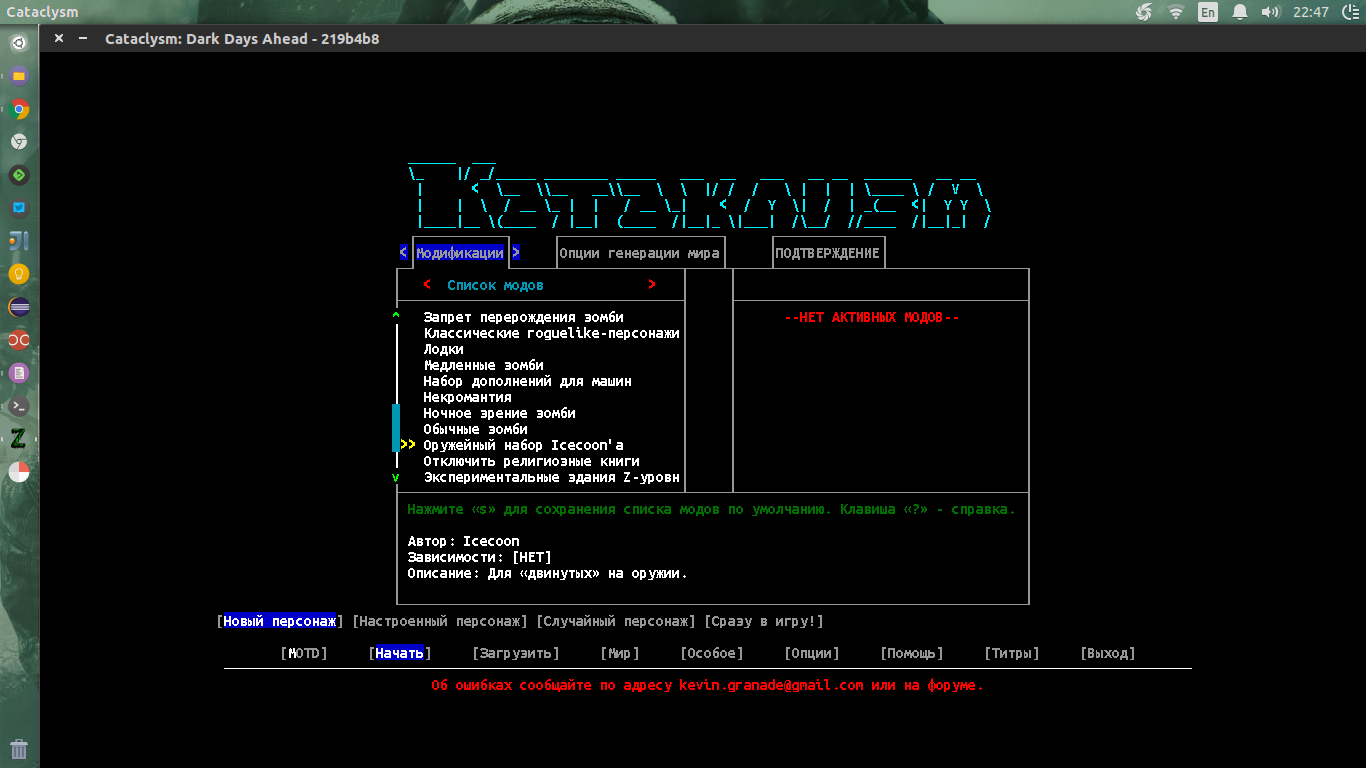Select Набор дополнений для машин mod

528,381
